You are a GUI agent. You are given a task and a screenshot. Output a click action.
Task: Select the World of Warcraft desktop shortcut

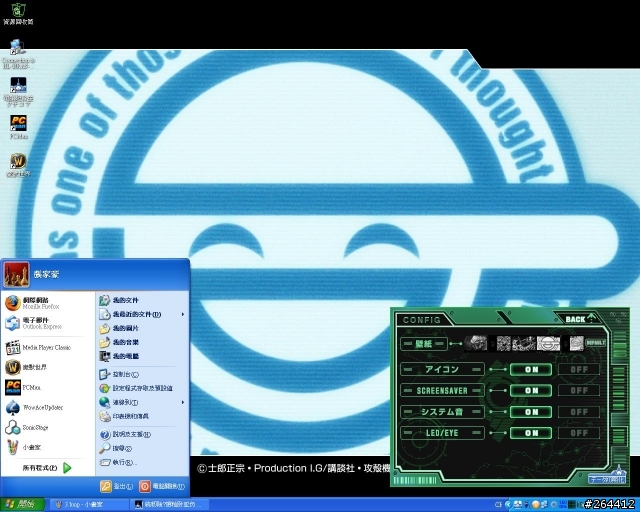18,165
